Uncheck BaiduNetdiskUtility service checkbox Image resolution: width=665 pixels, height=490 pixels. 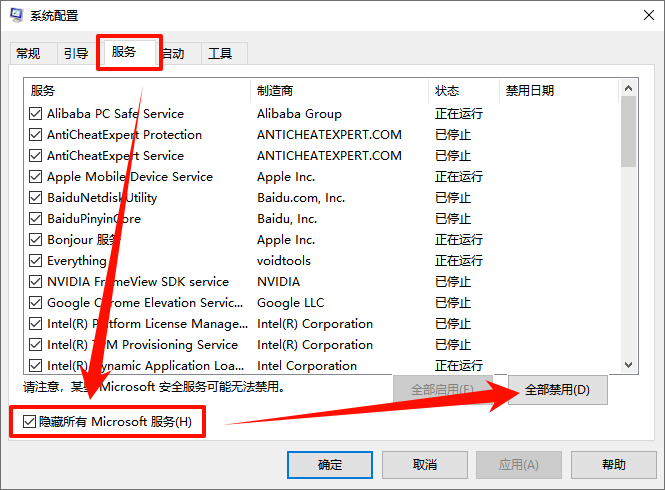[x=36, y=198]
